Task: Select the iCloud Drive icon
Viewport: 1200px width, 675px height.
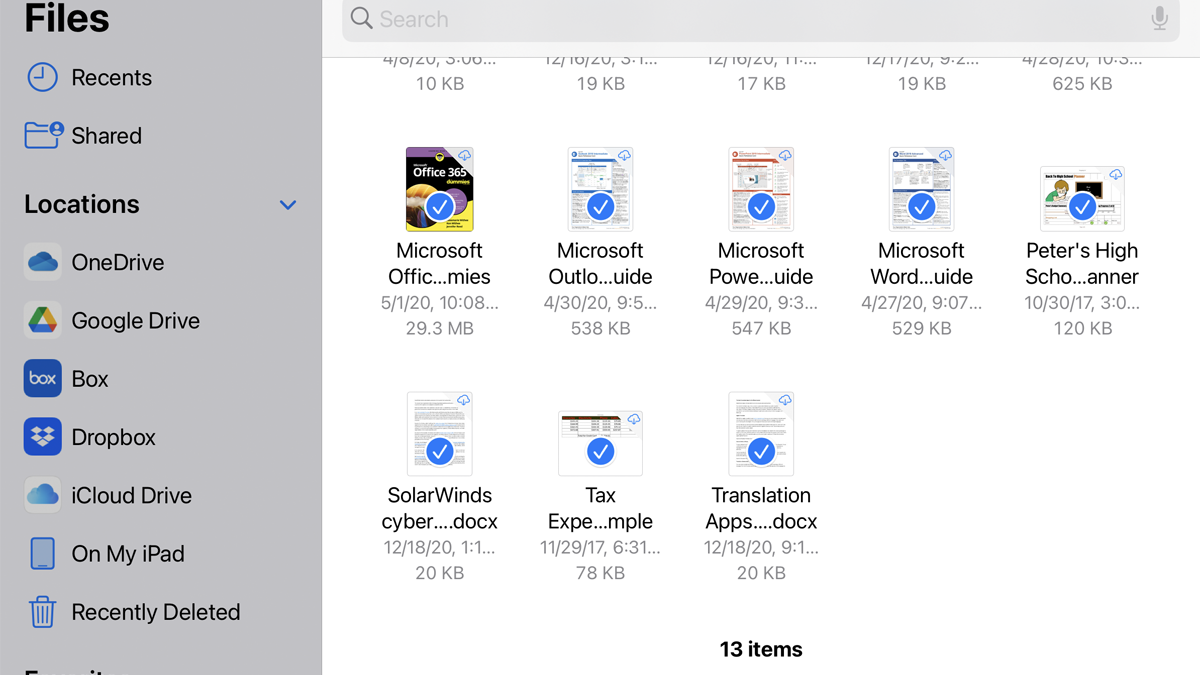Action: tap(42, 495)
